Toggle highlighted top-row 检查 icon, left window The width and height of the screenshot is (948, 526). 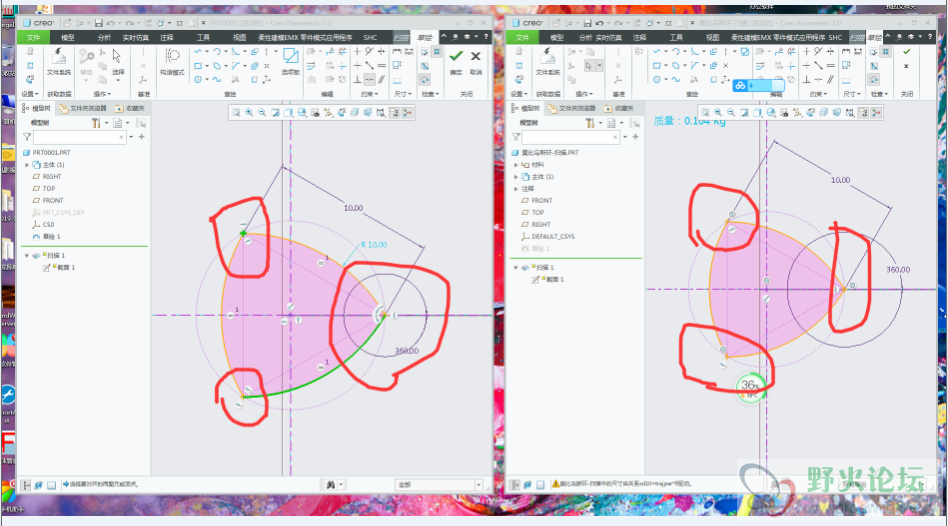[x=437, y=52]
